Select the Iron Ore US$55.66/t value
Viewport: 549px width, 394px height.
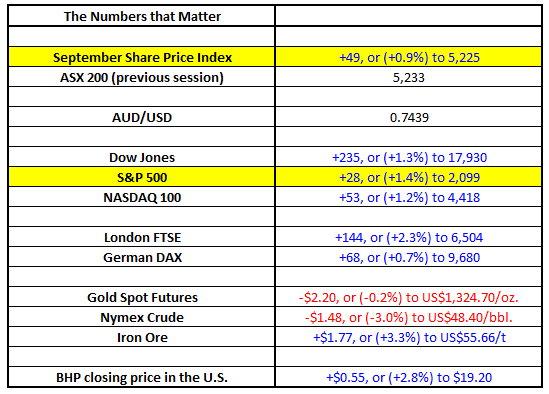409,337
